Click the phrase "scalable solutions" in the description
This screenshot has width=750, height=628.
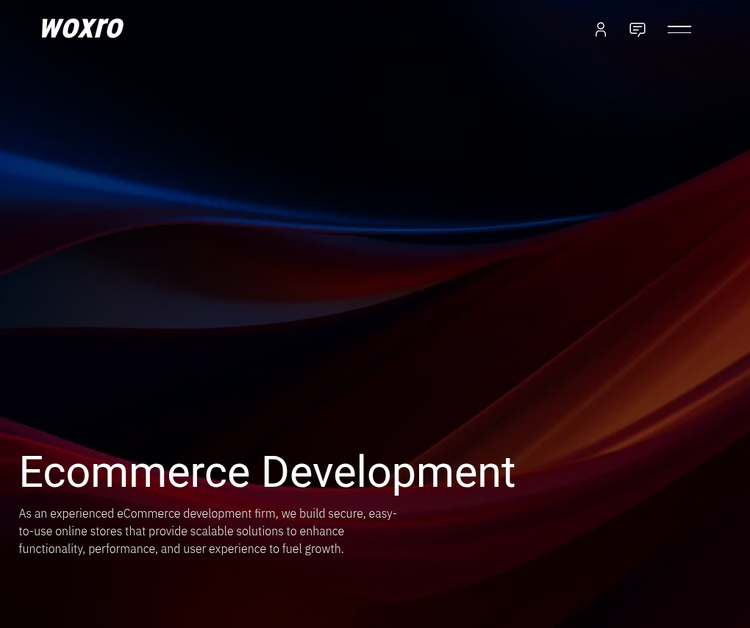[x=238, y=531]
